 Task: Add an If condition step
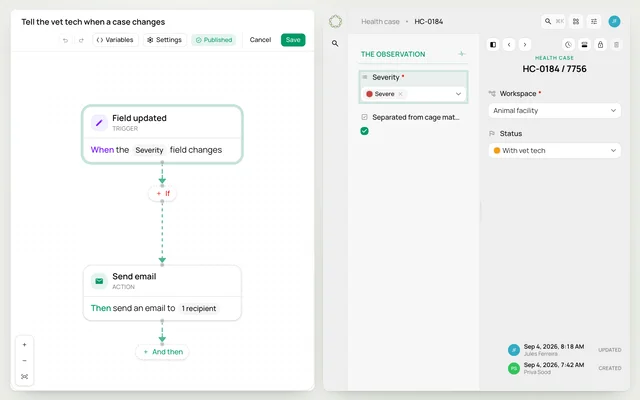point(162,193)
